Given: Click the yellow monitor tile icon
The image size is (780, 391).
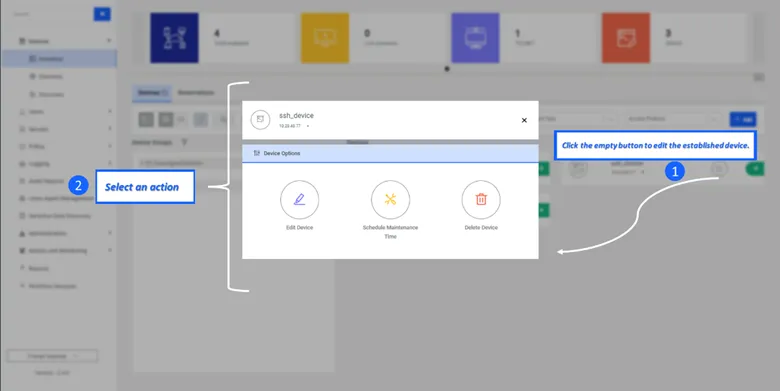Looking at the screenshot, I should click(x=325, y=38).
